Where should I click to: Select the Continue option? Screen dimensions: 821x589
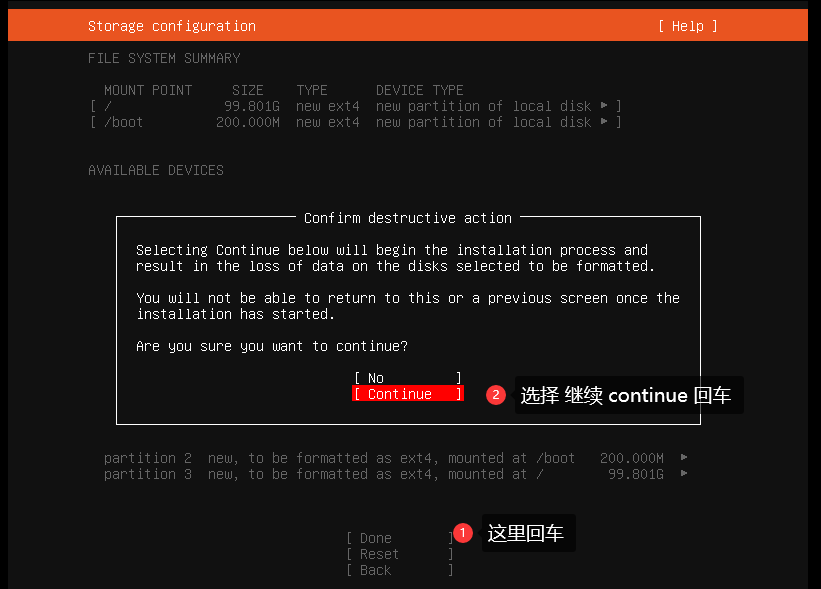(407, 393)
